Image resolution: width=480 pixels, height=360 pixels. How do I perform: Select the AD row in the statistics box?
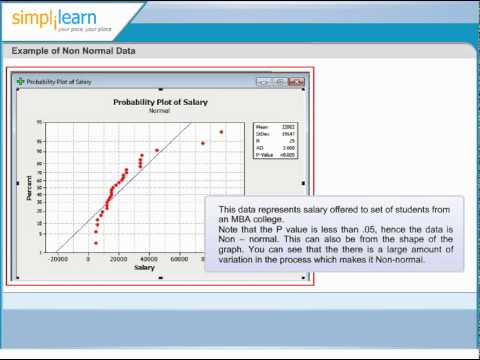275,148
